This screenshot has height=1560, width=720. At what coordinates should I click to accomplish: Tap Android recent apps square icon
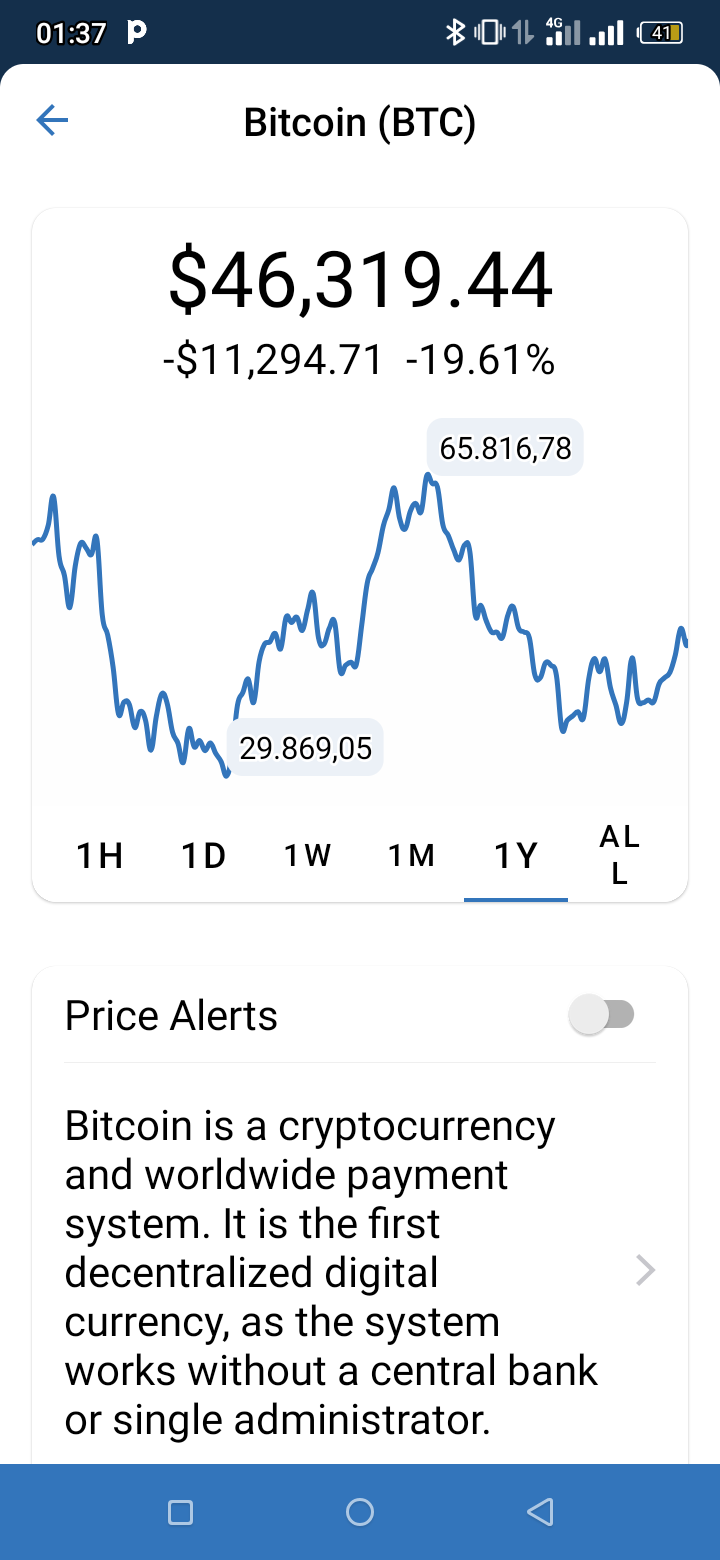point(180,1512)
